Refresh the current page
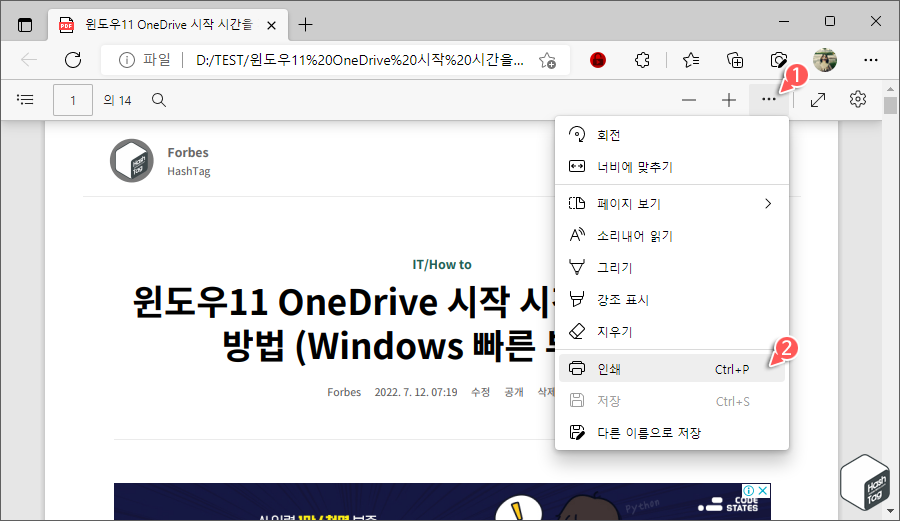Image resolution: width=900 pixels, height=521 pixels. tap(73, 60)
